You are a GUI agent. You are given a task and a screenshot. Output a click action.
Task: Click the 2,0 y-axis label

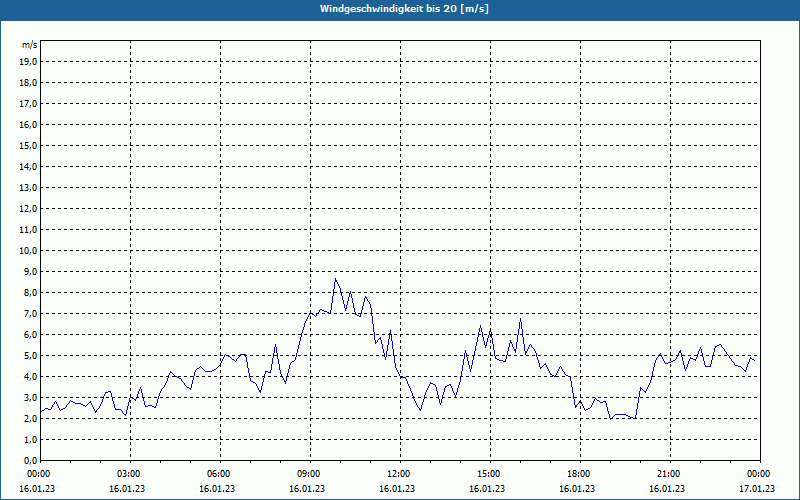point(30,418)
